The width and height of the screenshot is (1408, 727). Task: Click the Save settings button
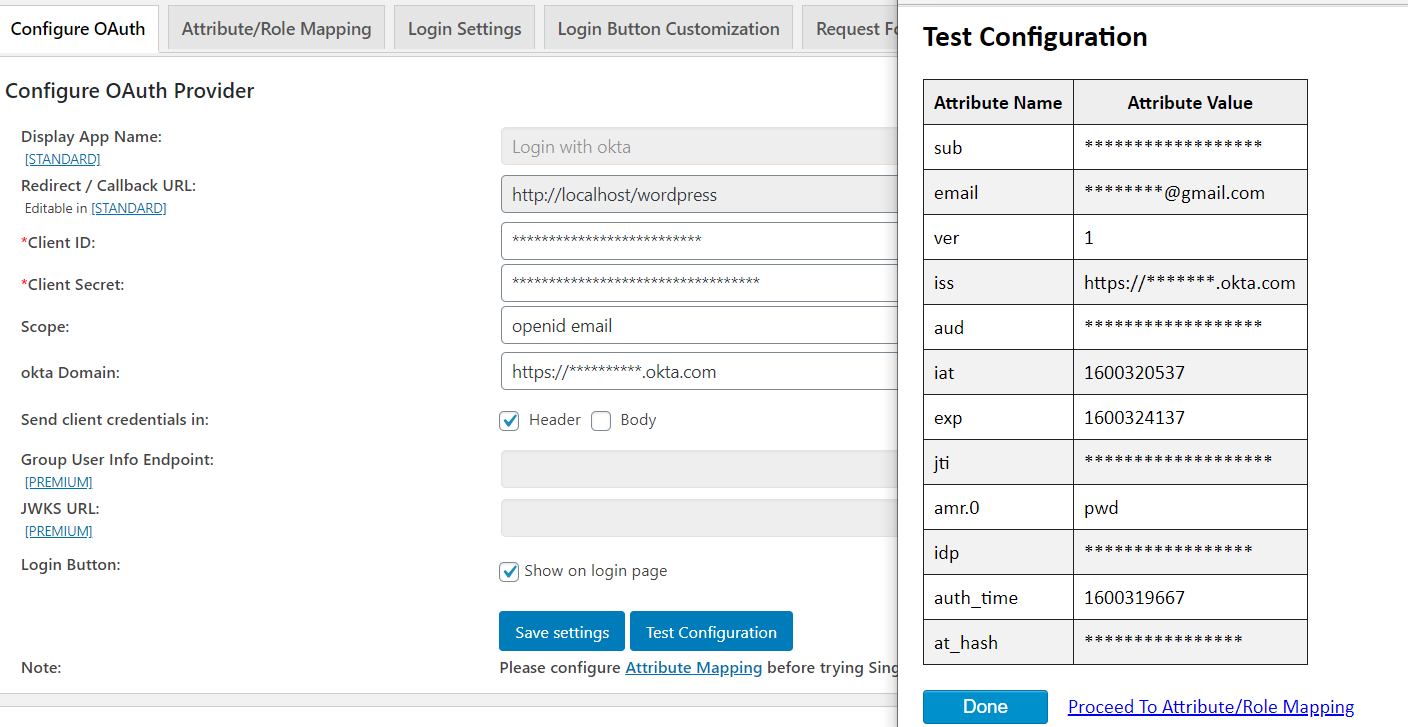[562, 632]
